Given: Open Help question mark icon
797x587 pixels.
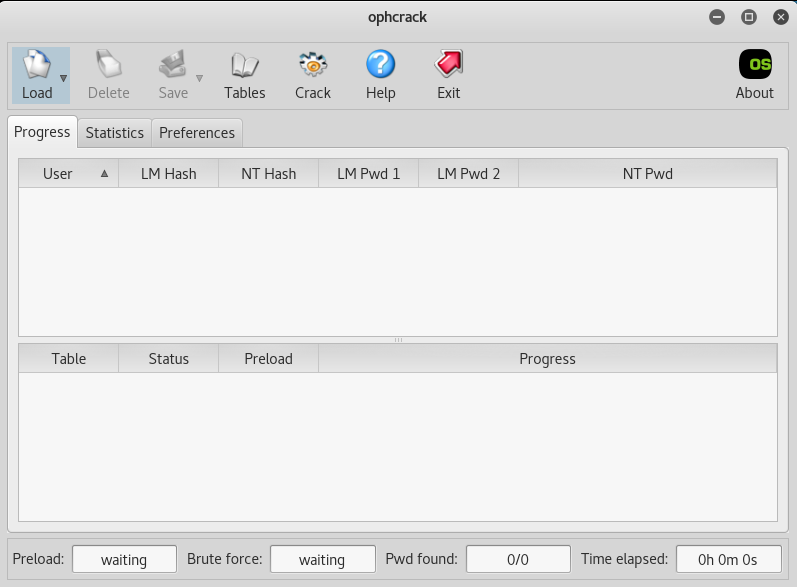Looking at the screenshot, I should tap(380, 65).
